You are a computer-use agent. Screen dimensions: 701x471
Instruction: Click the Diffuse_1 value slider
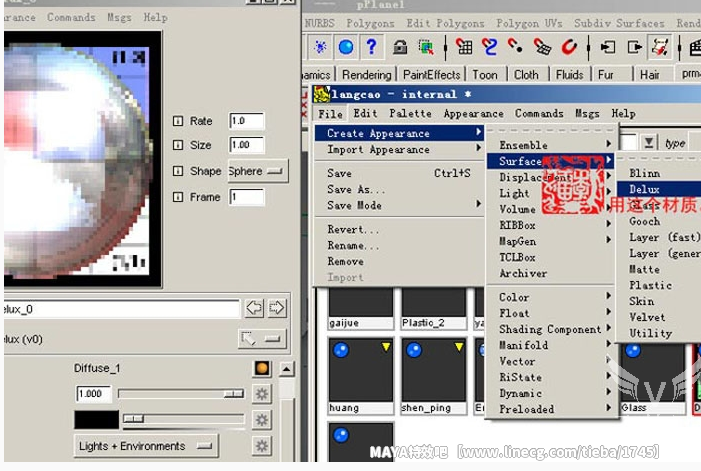point(181,394)
